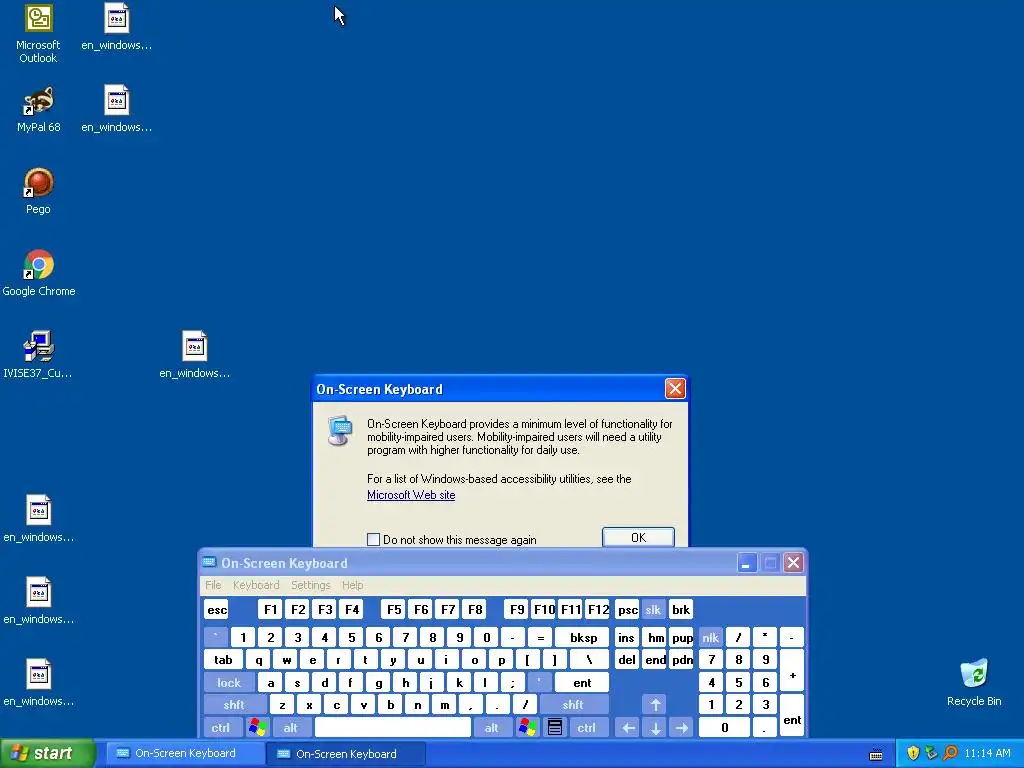1024x768 pixels.
Task: Click the ins key
Action: coord(626,637)
